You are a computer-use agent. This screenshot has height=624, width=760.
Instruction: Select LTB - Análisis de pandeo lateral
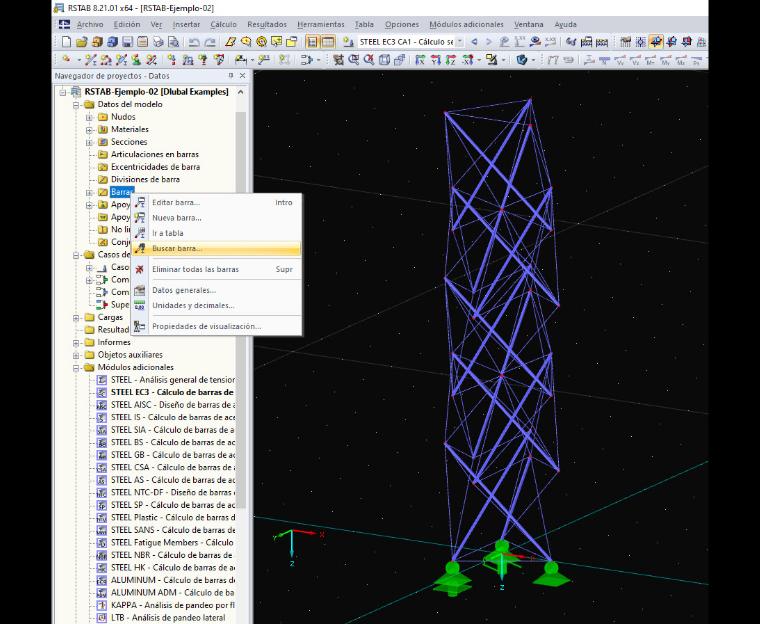click(168, 618)
